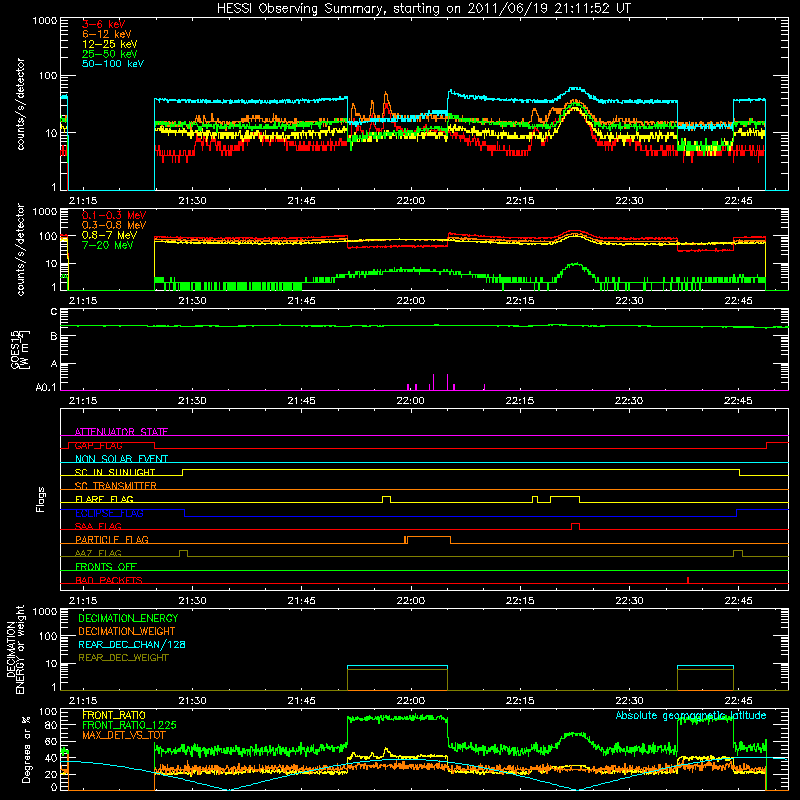This screenshot has width=800, height=800.
Task: Click the 7-20 MeV legend entry
Action: tap(108, 245)
